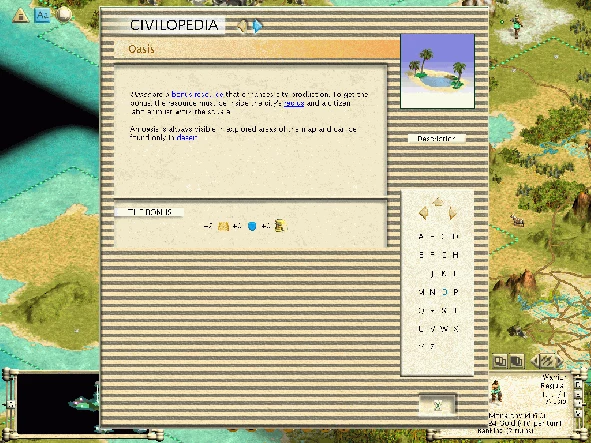Image resolution: width=591 pixels, height=443 pixels.
Task: Click the Warrior unit portrait
Action: [x=497, y=391]
